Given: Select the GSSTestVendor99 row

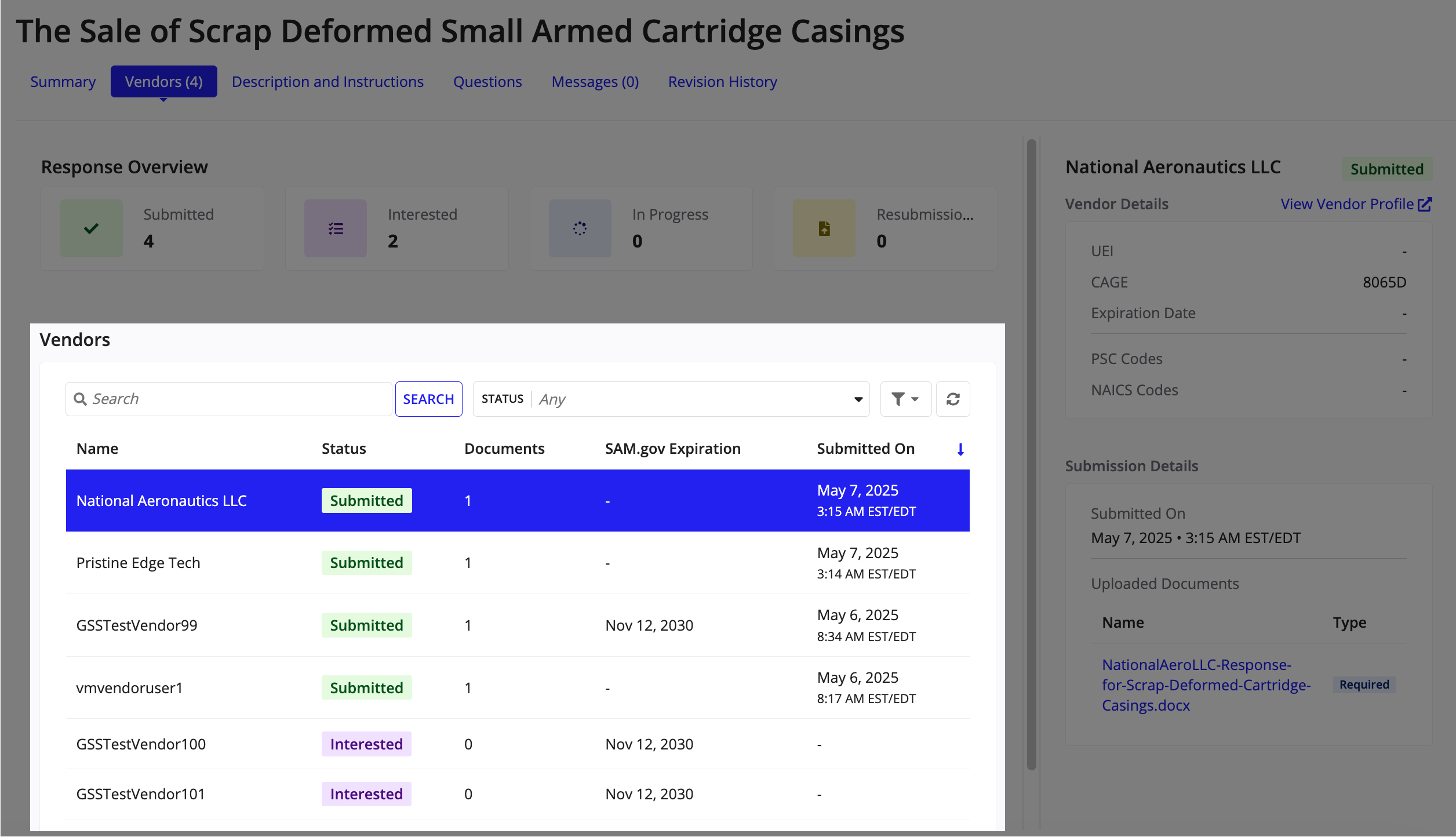Looking at the screenshot, I should point(518,625).
